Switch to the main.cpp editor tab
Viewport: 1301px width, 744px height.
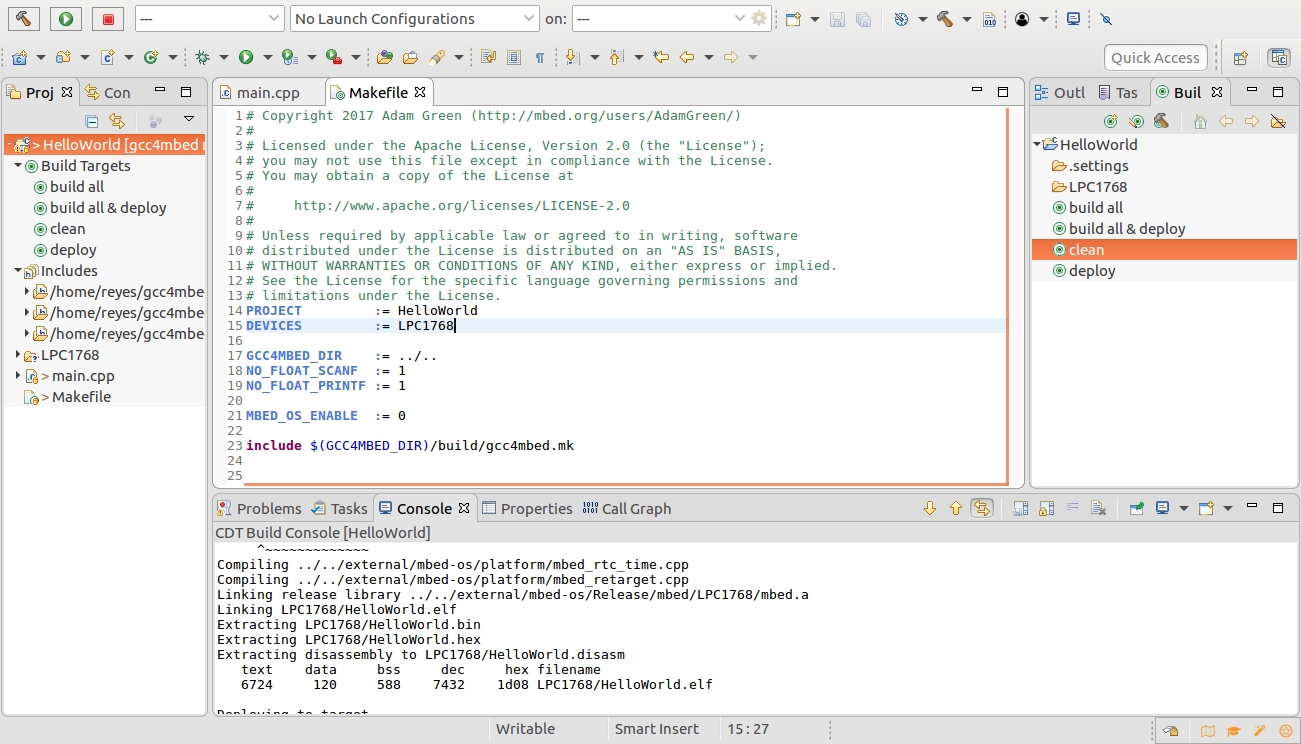coord(268,93)
